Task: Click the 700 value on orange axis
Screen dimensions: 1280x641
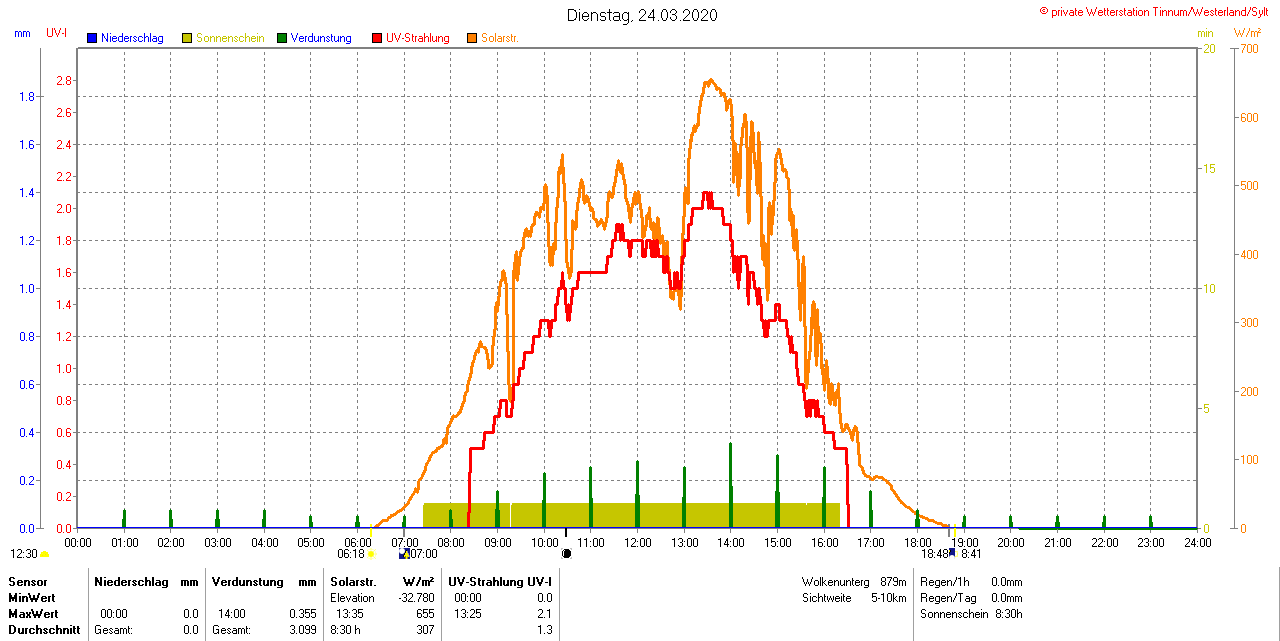Action: (x=1247, y=49)
